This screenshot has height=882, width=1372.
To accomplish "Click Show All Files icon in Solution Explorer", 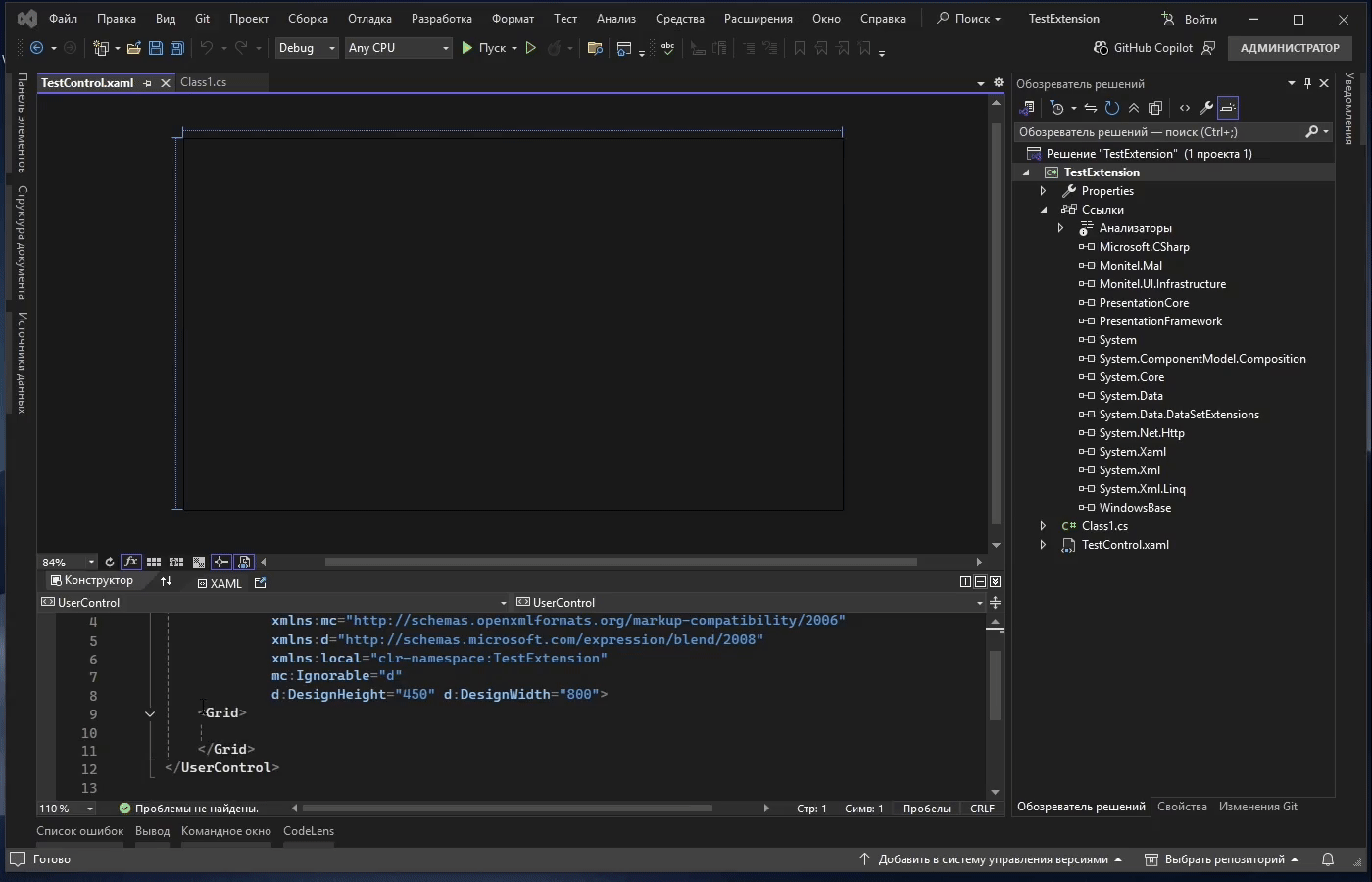I will click(x=1155, y=108).
